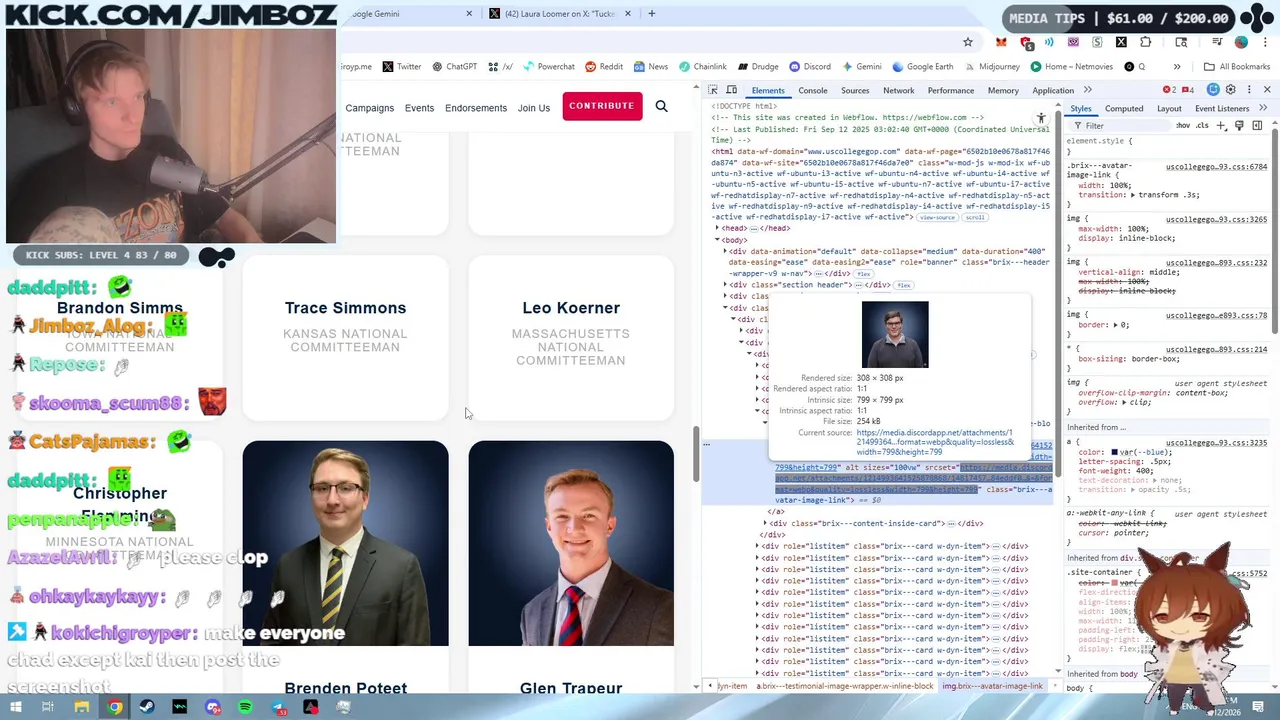Image resolution: width=1280 pixels, height=720 pixels.
Task: Expand the div data-animation header node
Action: (x=726, y=252)
